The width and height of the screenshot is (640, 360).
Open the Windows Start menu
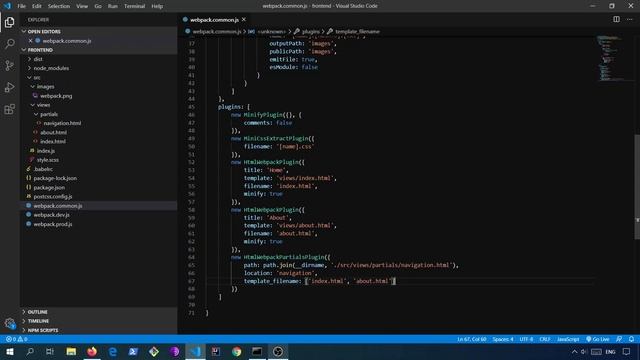click(x=10, y=351)
